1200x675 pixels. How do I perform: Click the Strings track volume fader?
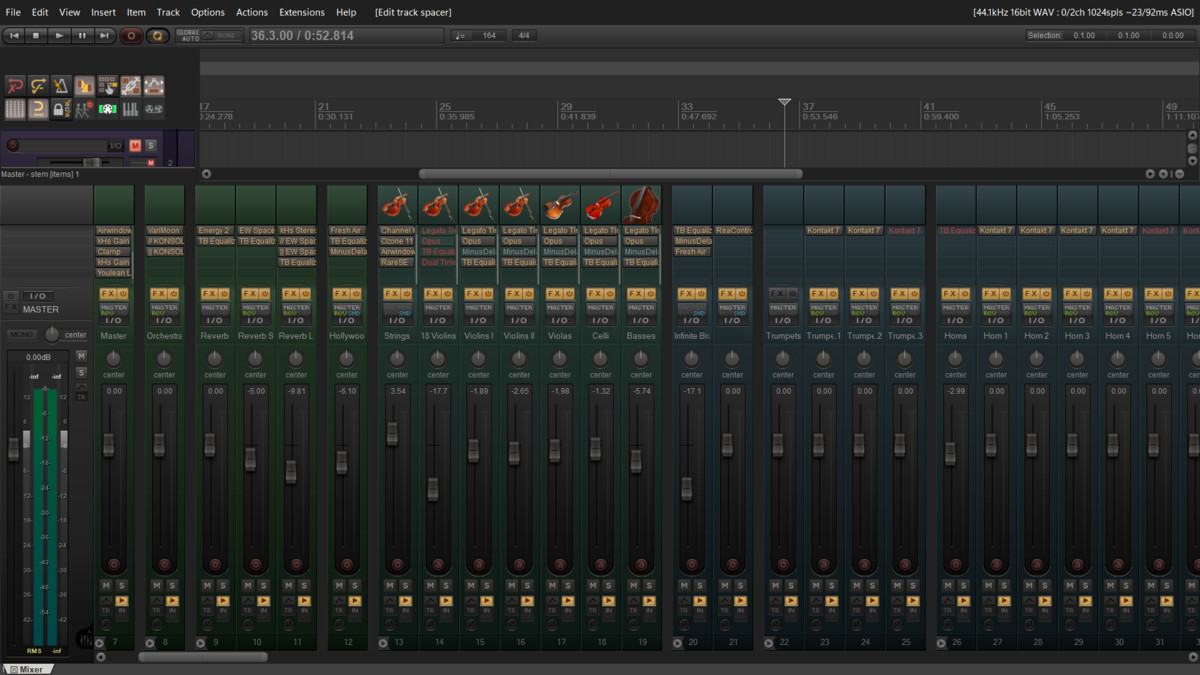[392, 432]
